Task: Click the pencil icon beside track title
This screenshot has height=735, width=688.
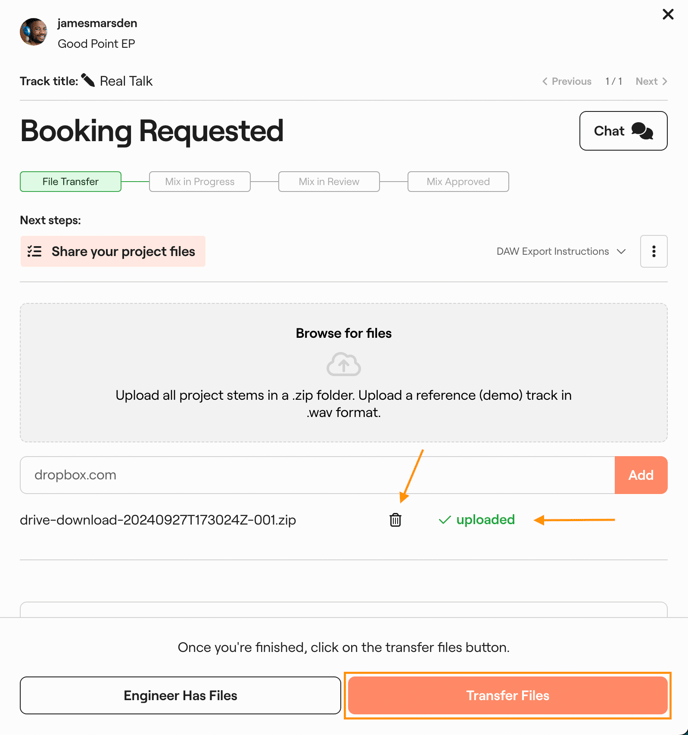Action: [x=88, y=80]
